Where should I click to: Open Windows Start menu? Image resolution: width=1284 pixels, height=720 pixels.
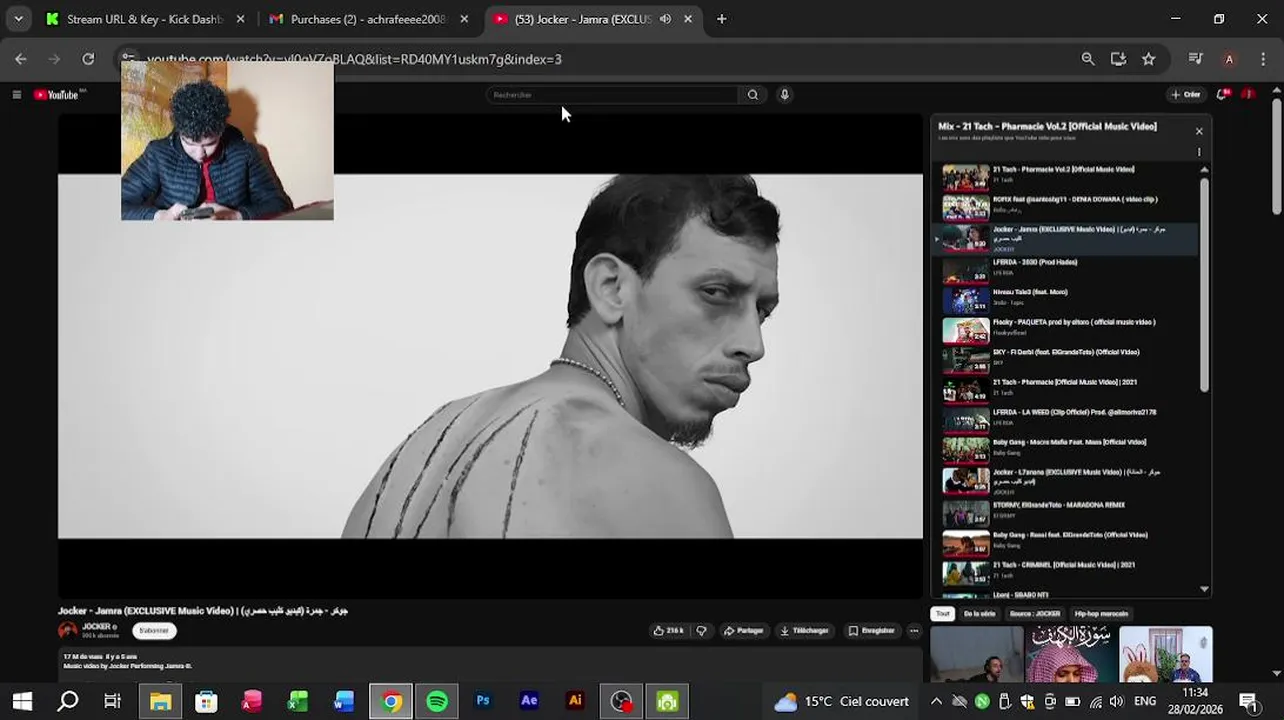22,701
